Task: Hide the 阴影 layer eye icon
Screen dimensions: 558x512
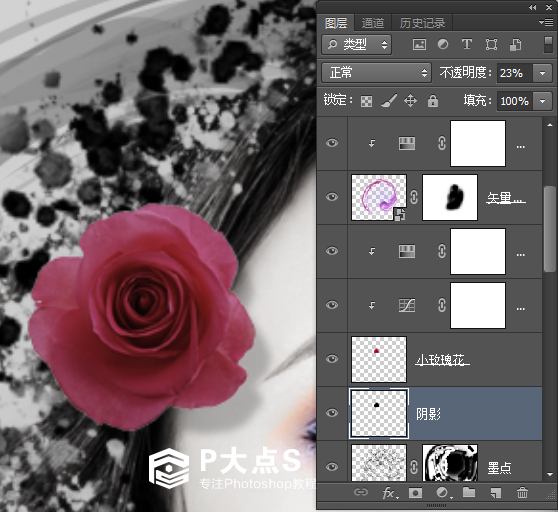Action: coord(332,413)
